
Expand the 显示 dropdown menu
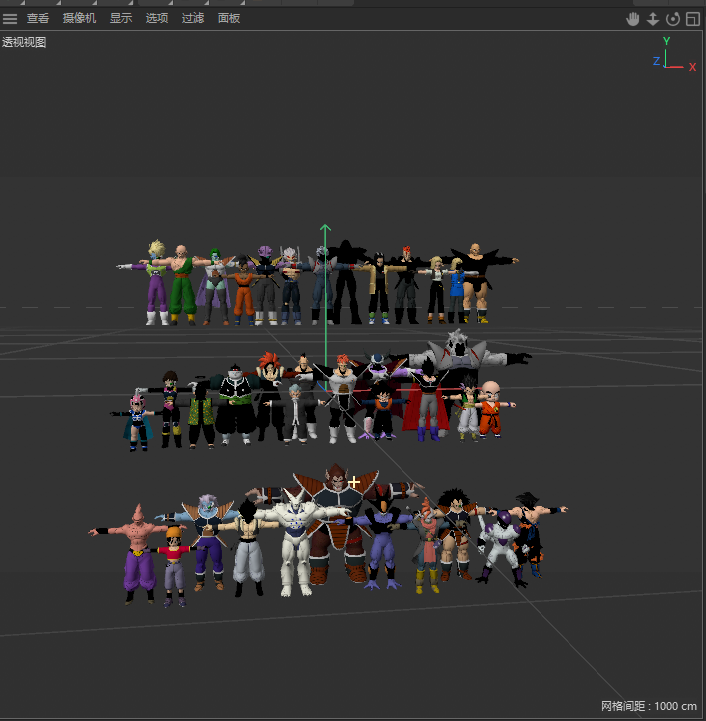(x=120, y=18)
